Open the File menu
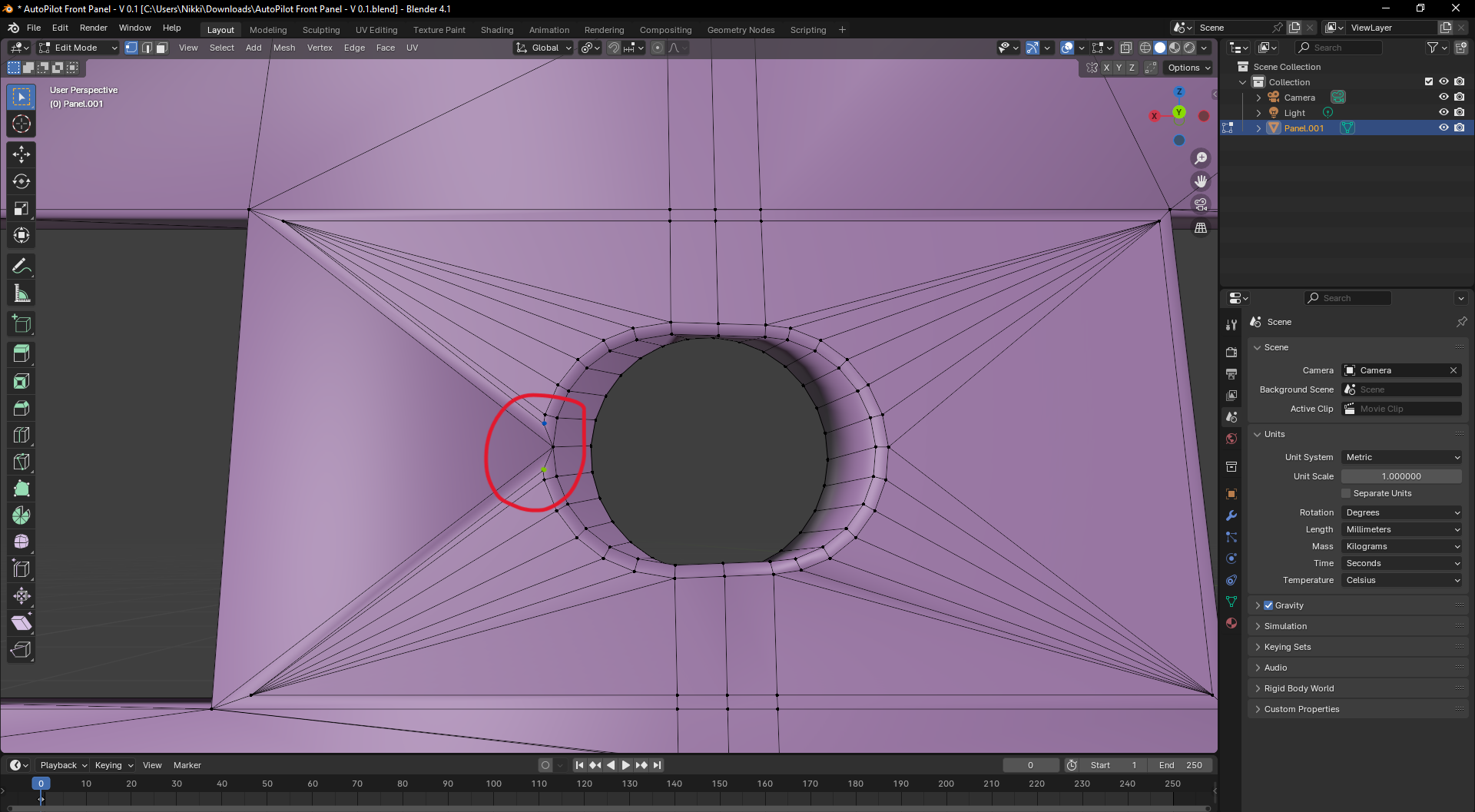This screenshot has width=1475, height=812. click(x=34, y=28)
